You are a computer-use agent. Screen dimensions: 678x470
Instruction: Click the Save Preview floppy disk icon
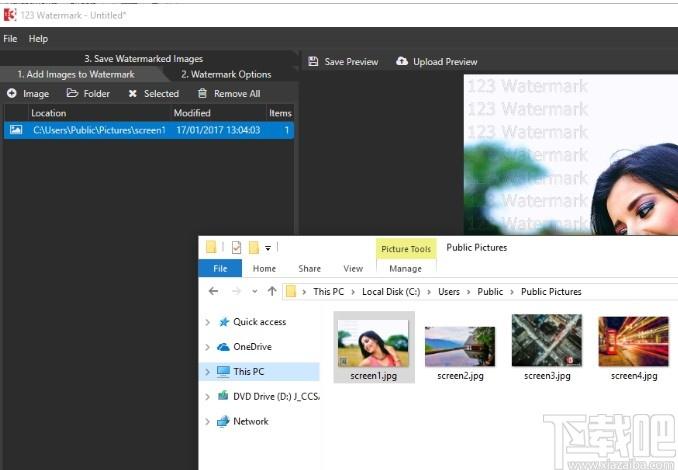tap(313, 61)
